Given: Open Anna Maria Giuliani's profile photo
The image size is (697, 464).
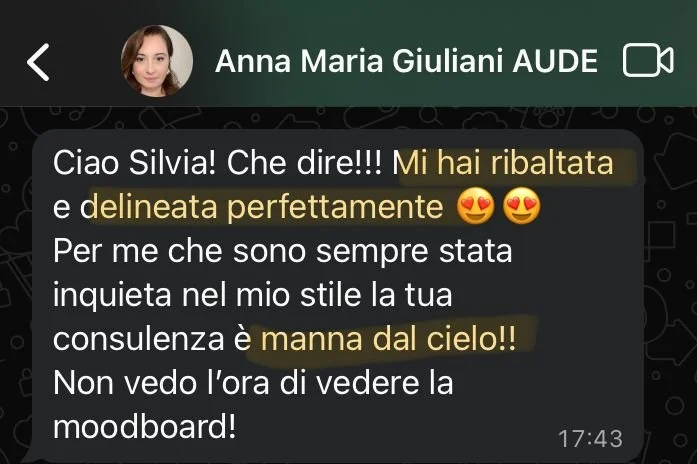Looking at the screenshot, I should tap(157, 61).
